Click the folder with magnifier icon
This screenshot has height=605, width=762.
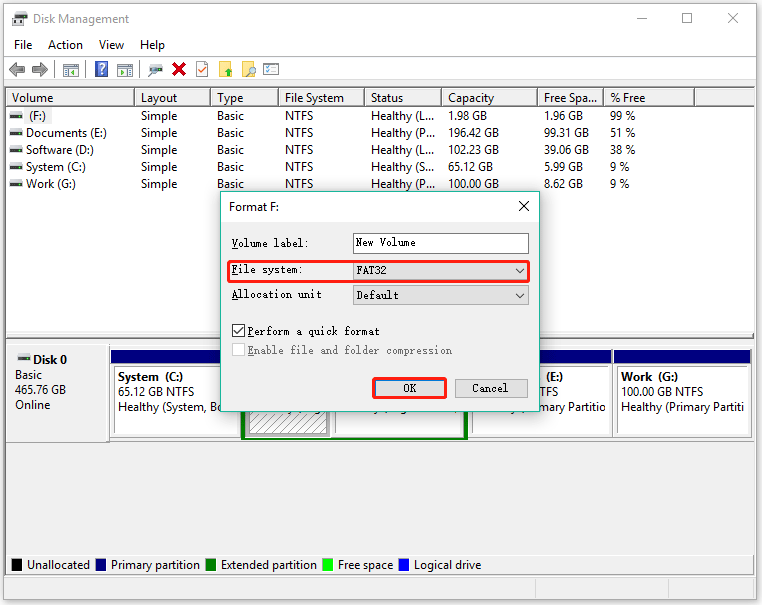click(248, 69)
